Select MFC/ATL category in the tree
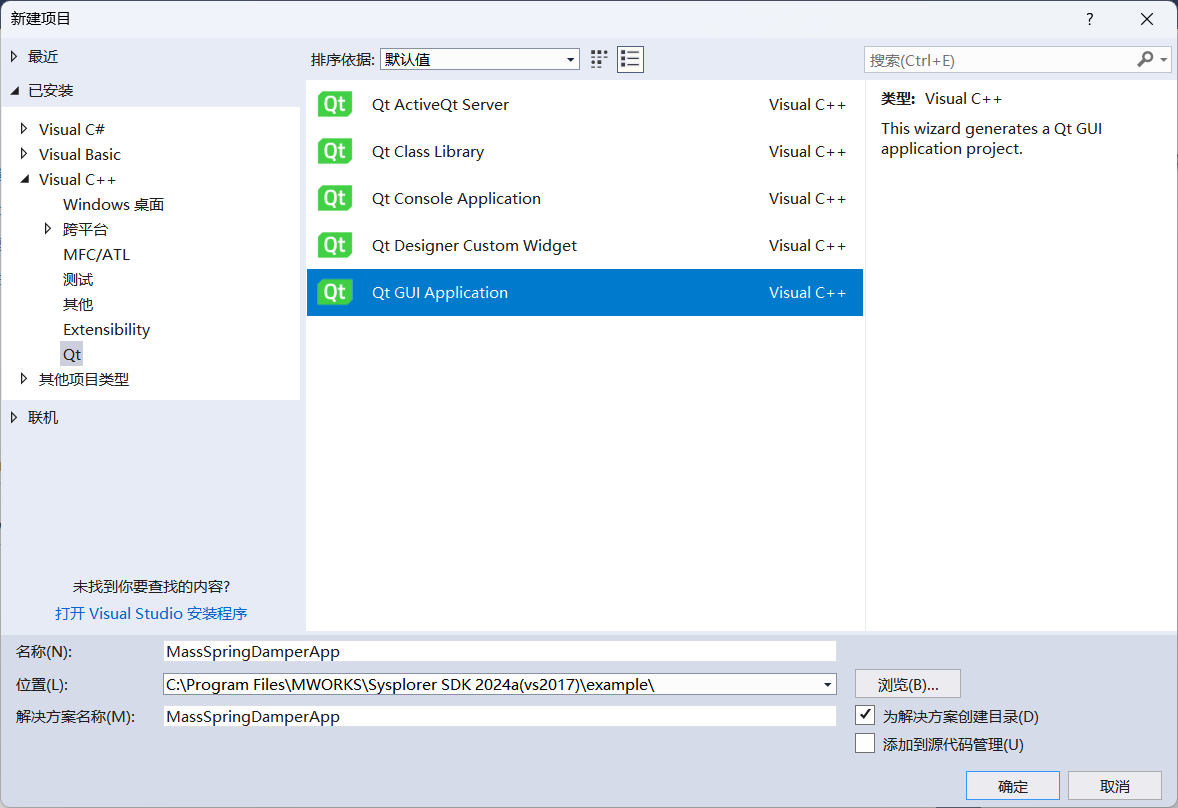The image size is (1178, 808). 96,254
